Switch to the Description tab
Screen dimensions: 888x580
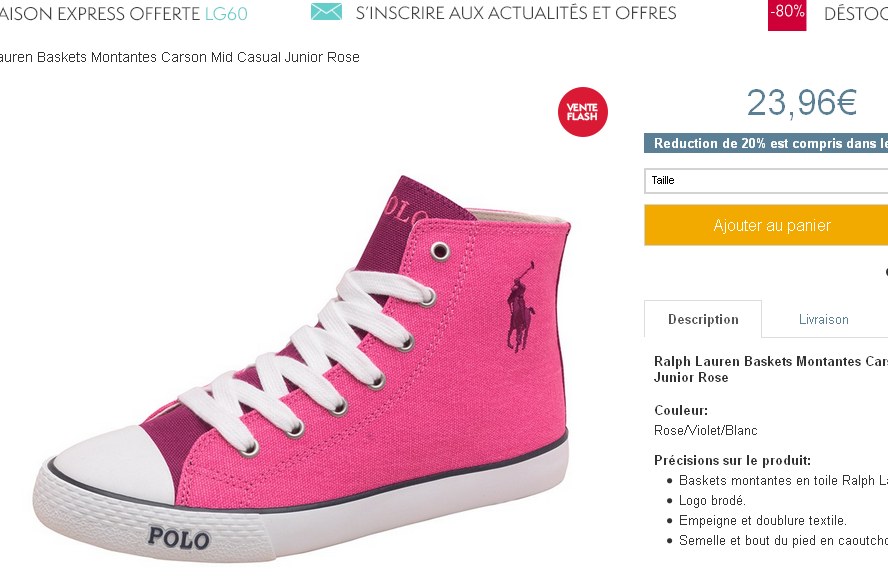coord(703,320)
